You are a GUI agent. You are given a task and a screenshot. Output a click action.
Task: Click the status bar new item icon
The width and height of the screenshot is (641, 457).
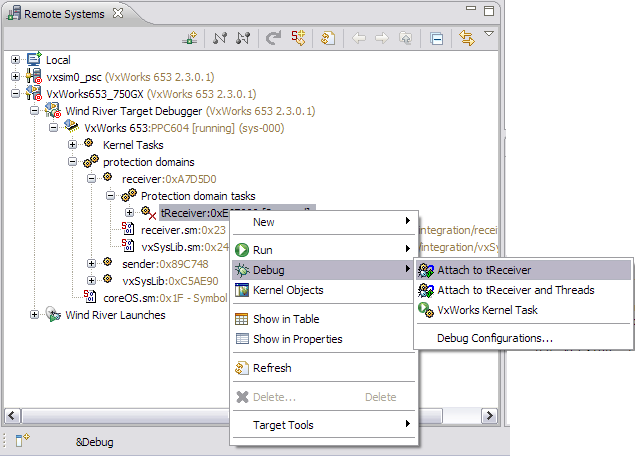pyautogui.click(x=22, y=441)
